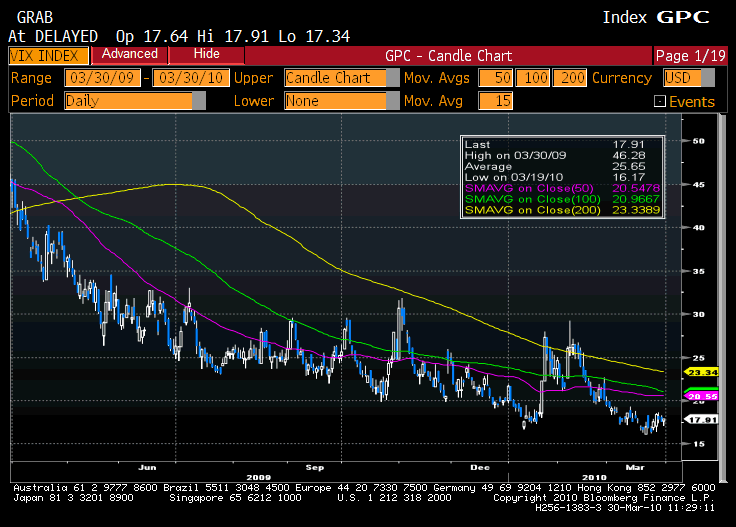This screenshot has height=527, width=736.
Task: Open the Lower None dropdown
Action: point(341,101)
